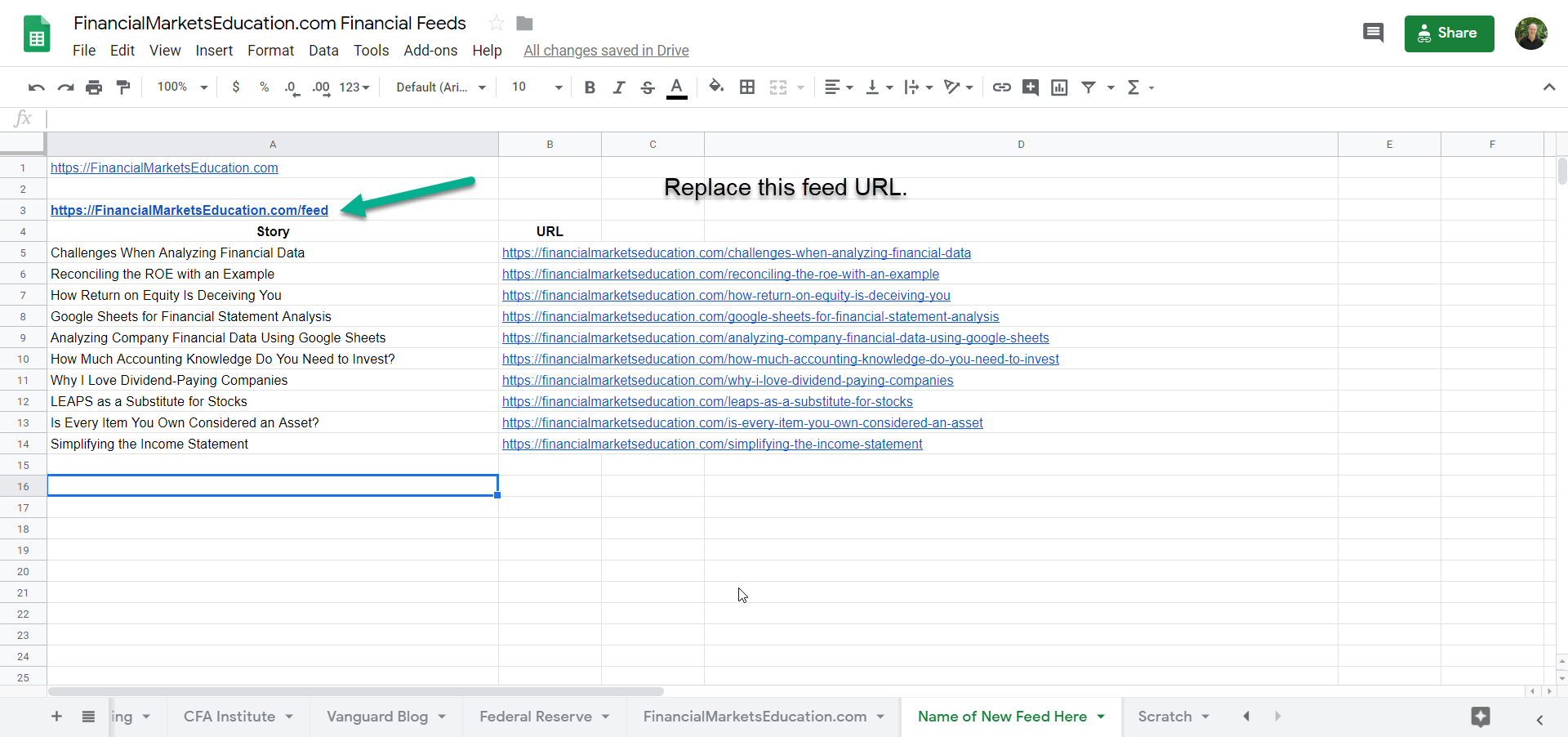This screenshot has height=737, width=1568.
Task: Click the Redo icon
Action: 65,87
